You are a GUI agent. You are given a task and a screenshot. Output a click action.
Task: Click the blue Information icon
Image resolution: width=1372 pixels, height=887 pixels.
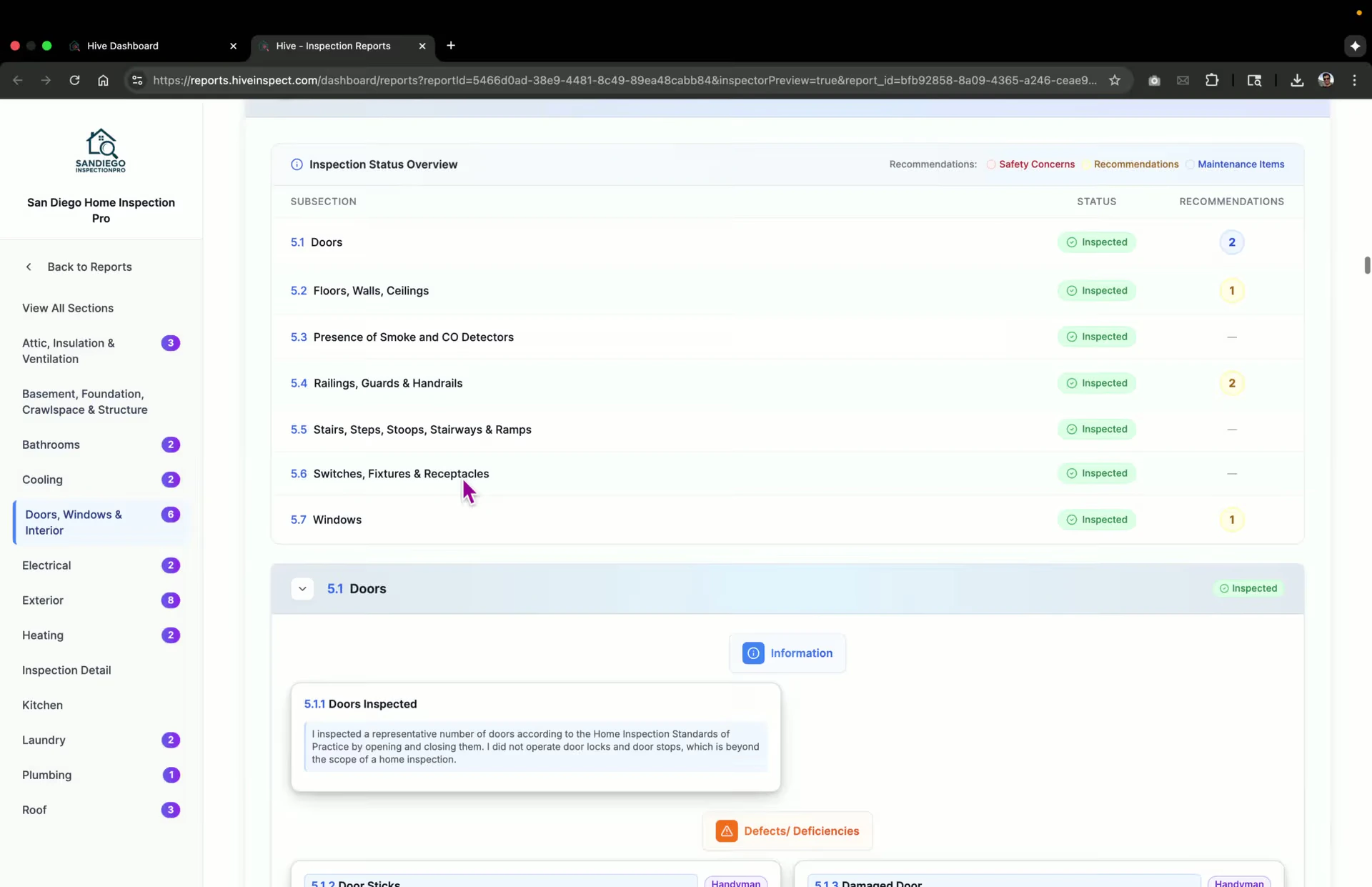(753, 653)
